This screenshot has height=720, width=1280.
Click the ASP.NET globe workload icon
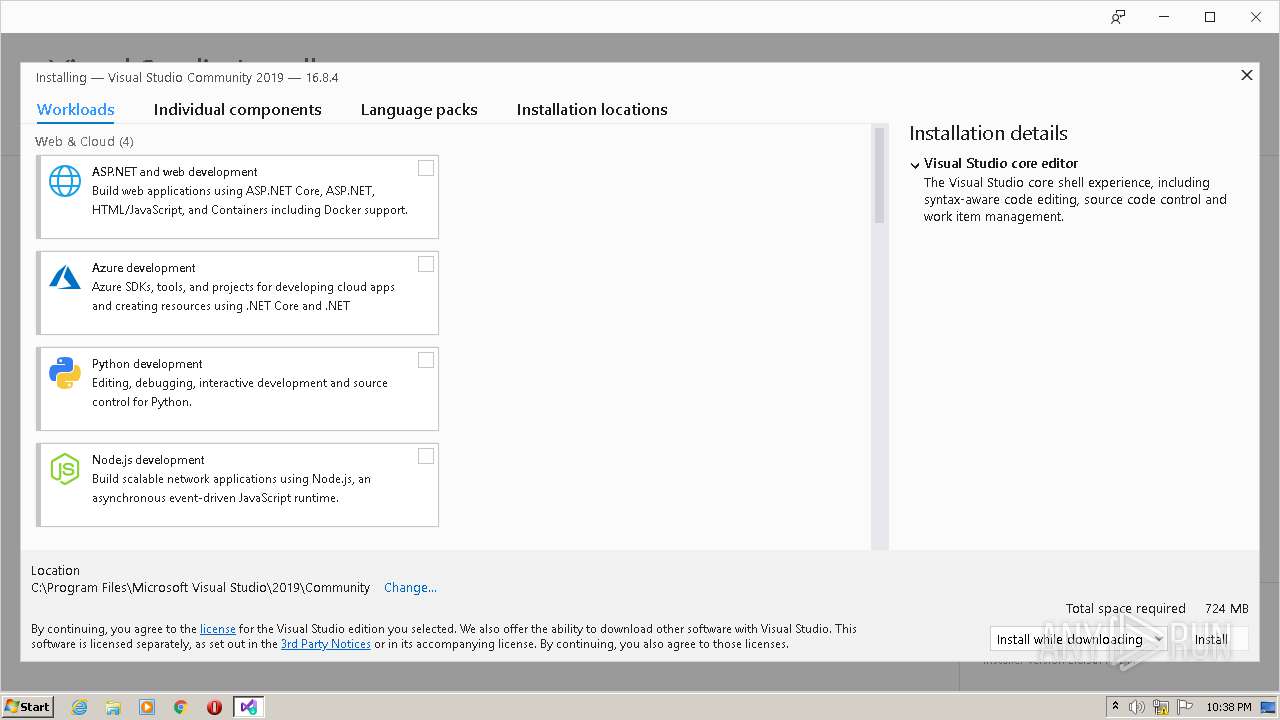pyautogui.click(x=65, y=181)
